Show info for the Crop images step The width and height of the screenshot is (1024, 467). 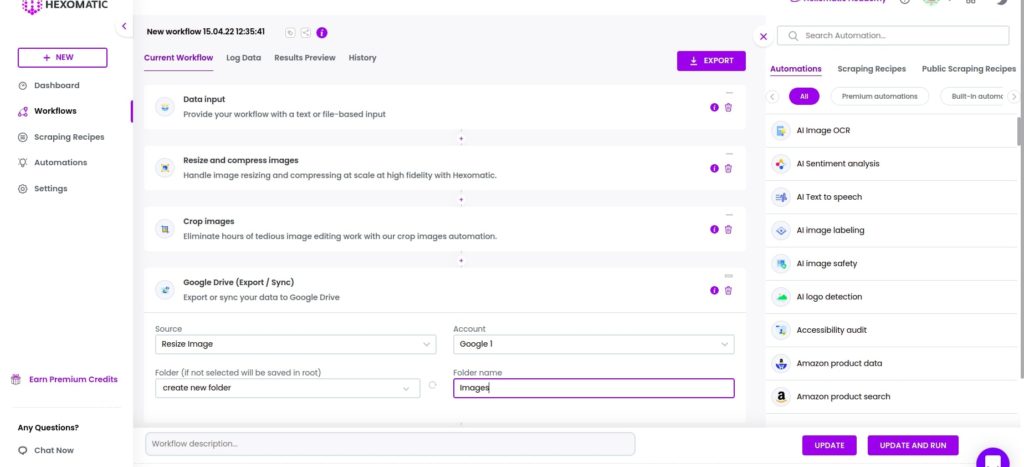pos(714,229)
